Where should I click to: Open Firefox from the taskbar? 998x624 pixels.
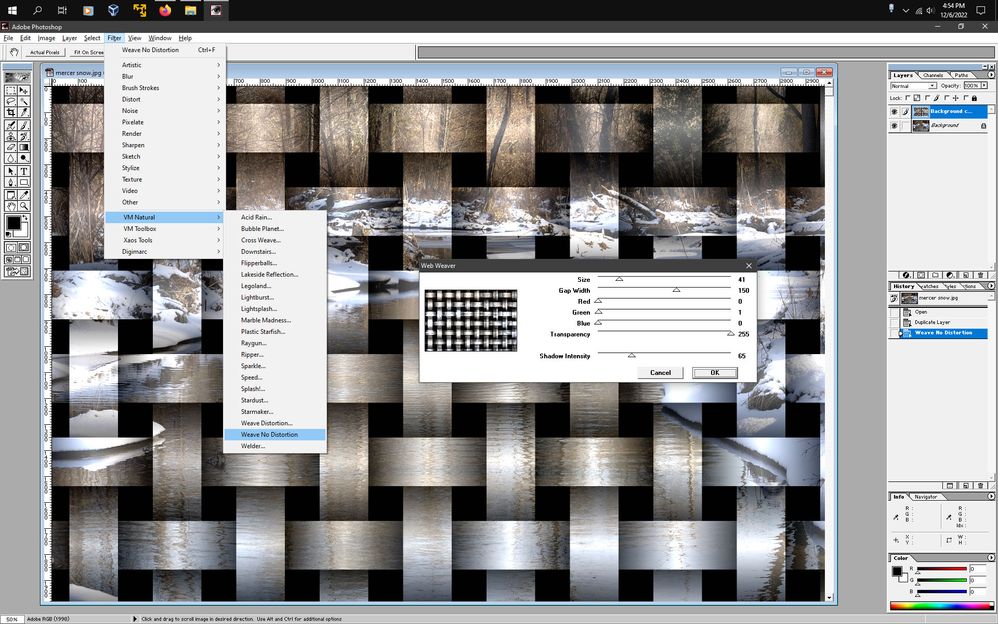pos(165,10)
